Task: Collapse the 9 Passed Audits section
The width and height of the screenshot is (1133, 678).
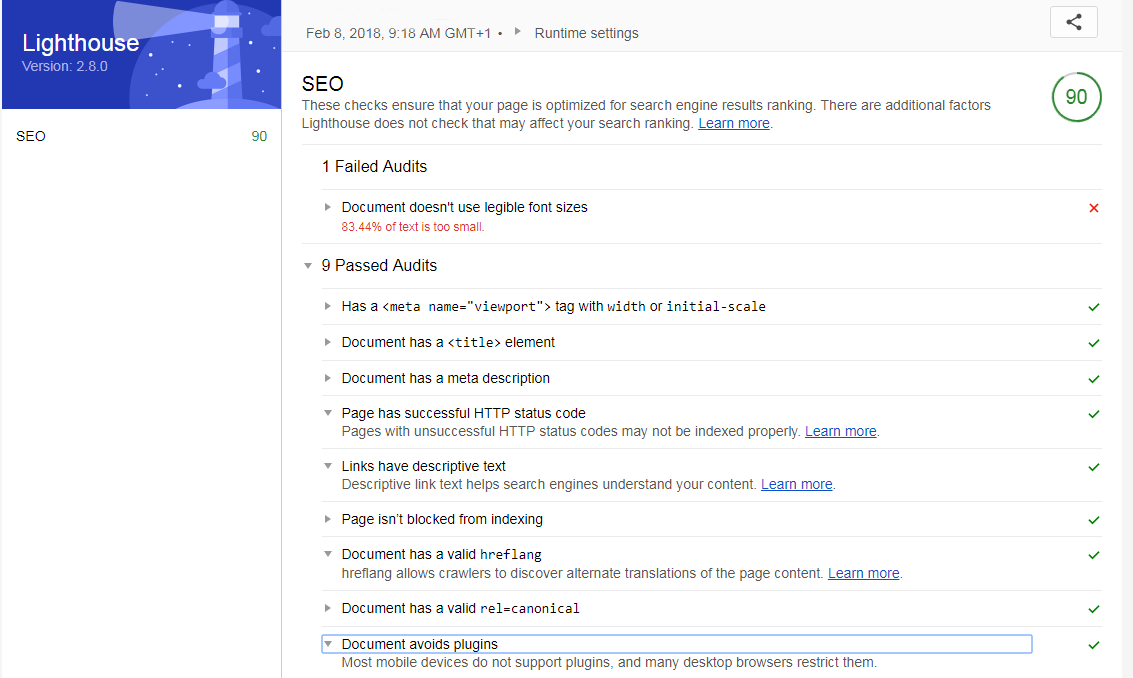Action: (308, 266)
